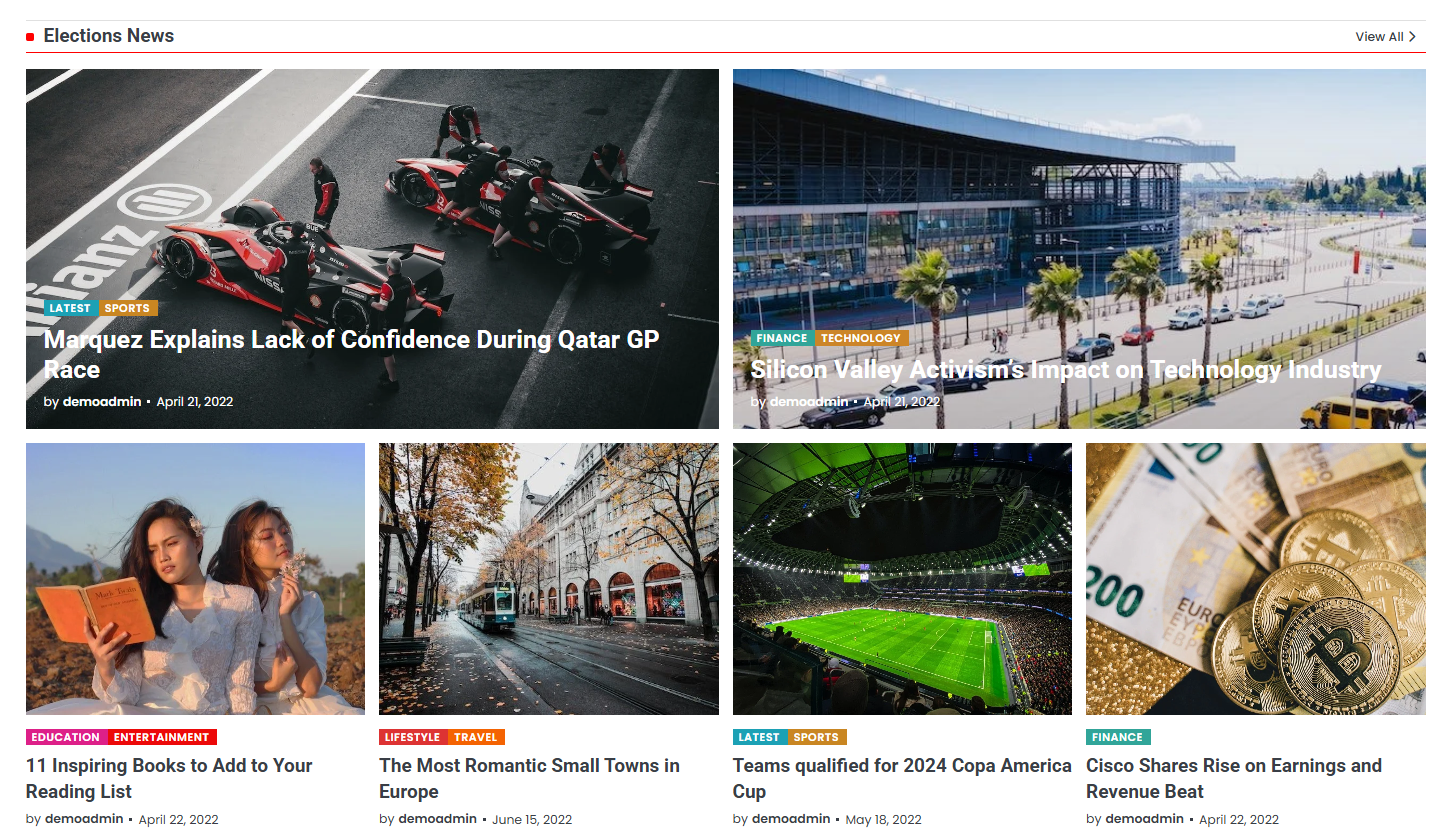Click the red square beside Elections News

30,37
